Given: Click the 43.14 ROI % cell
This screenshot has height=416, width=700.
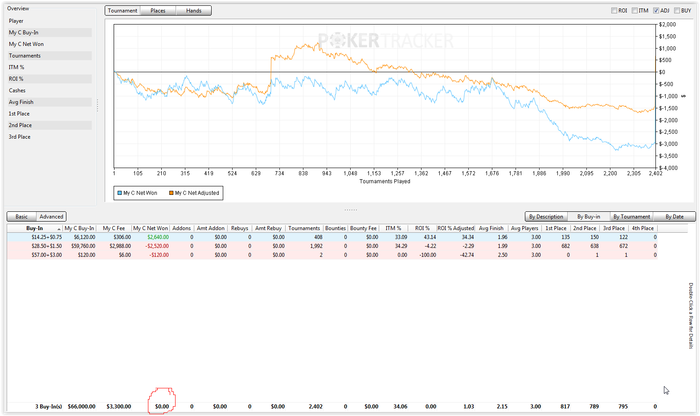Looking at the screenshot, I should point(429,237).
